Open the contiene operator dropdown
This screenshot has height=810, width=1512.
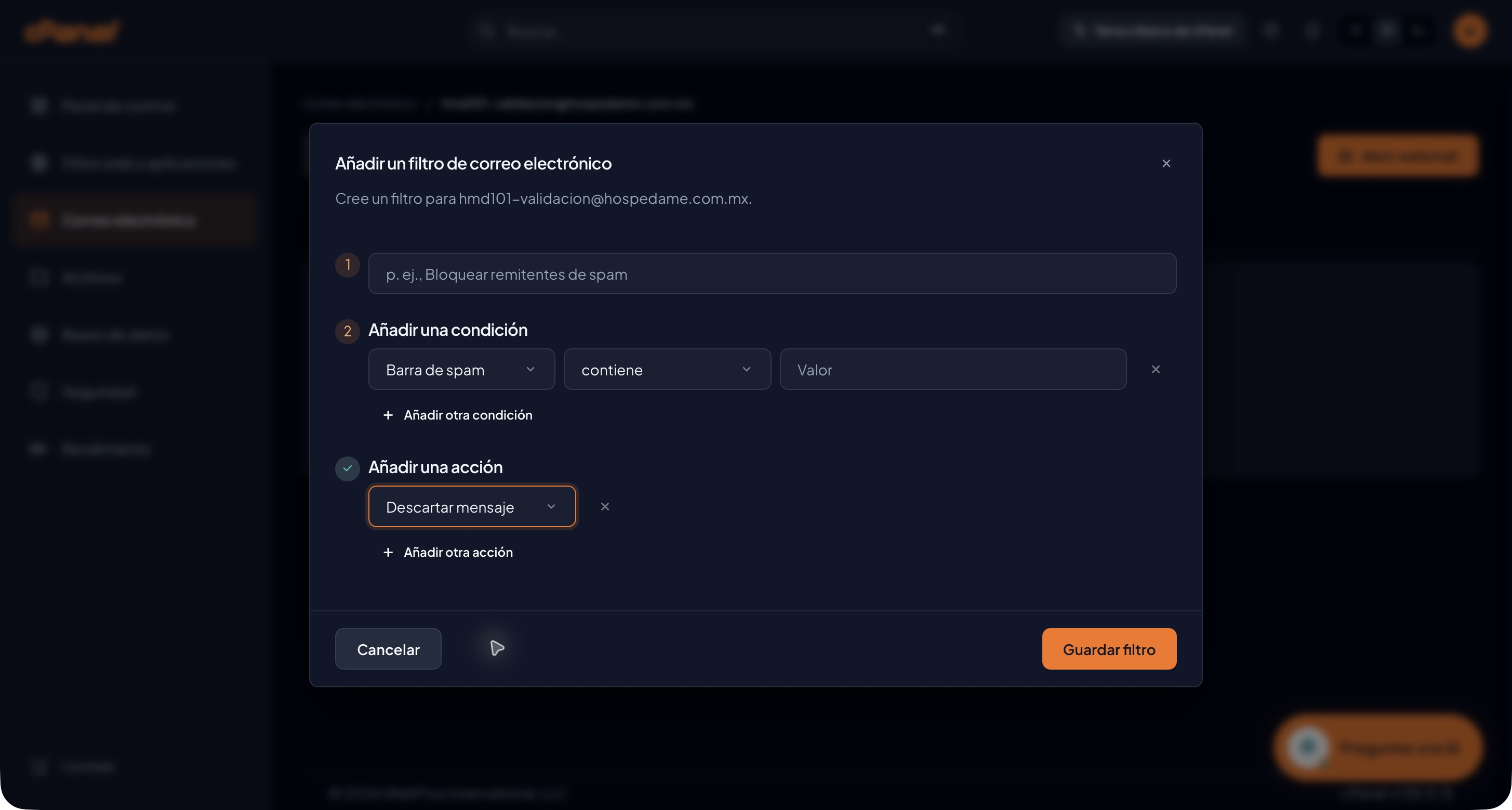[667, 370]
